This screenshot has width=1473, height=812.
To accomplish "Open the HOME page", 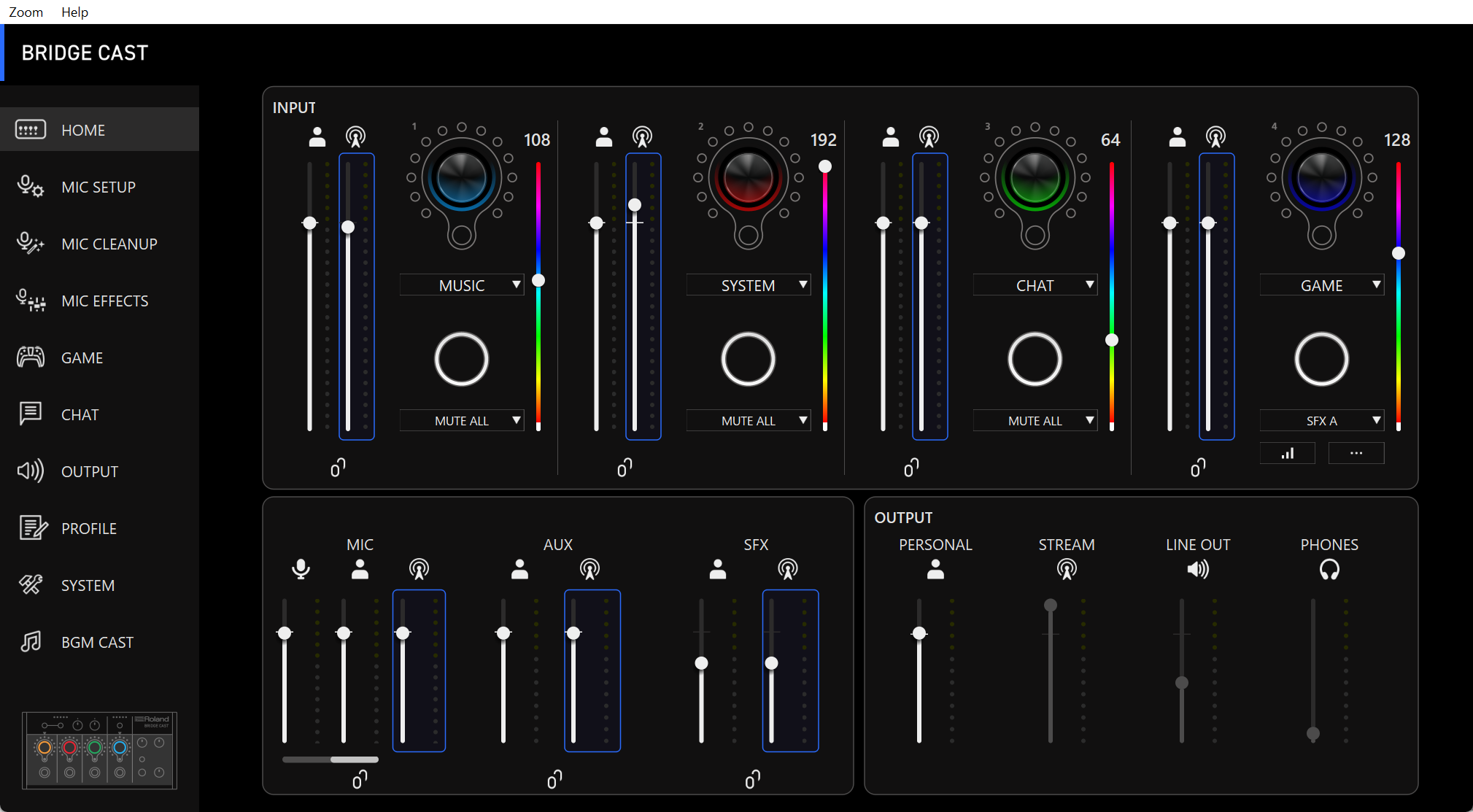I will click(x=99, y=130).
